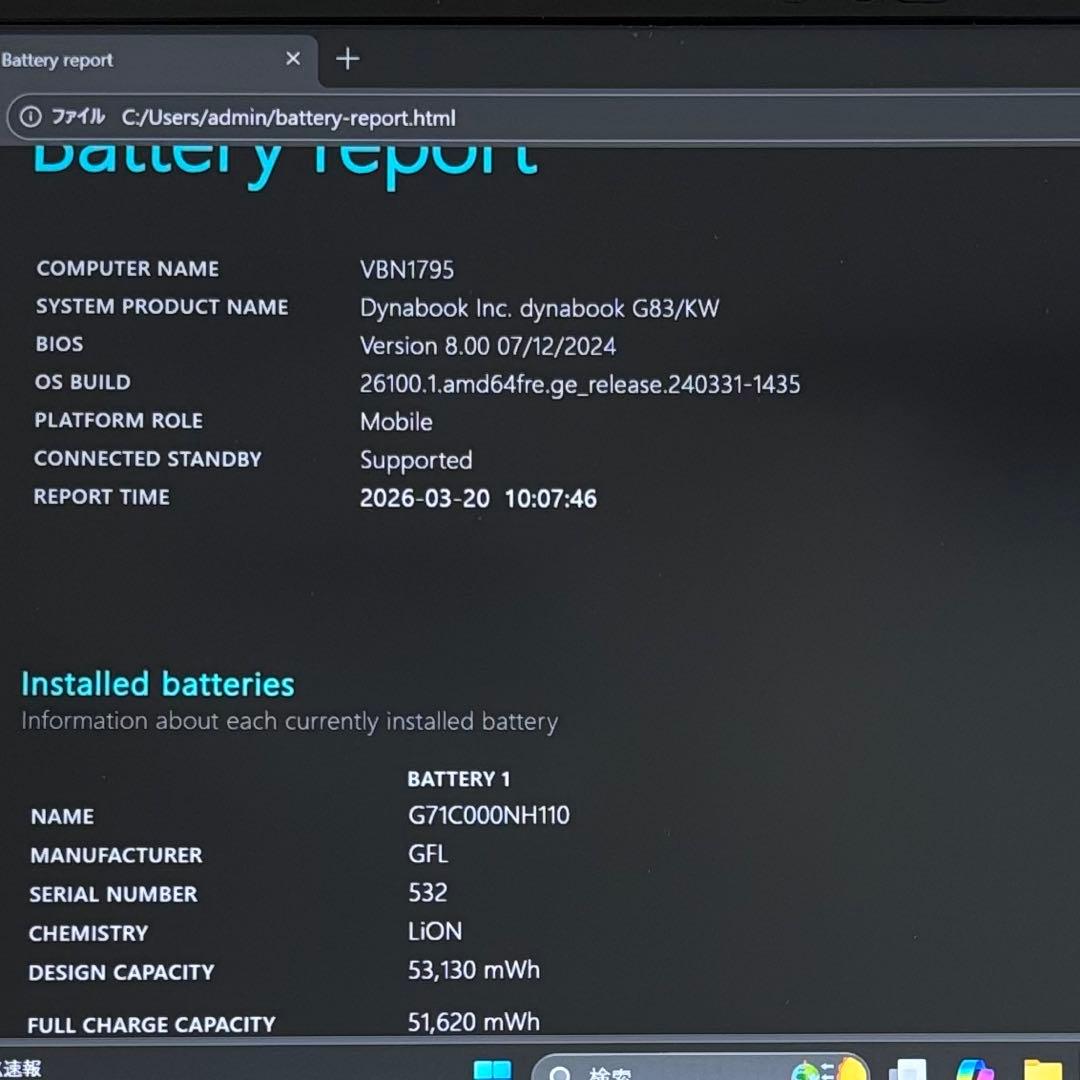Screen dimensions: 1080x1080
Task: Click the MANUFACTURER label
Action: point(116,855)
